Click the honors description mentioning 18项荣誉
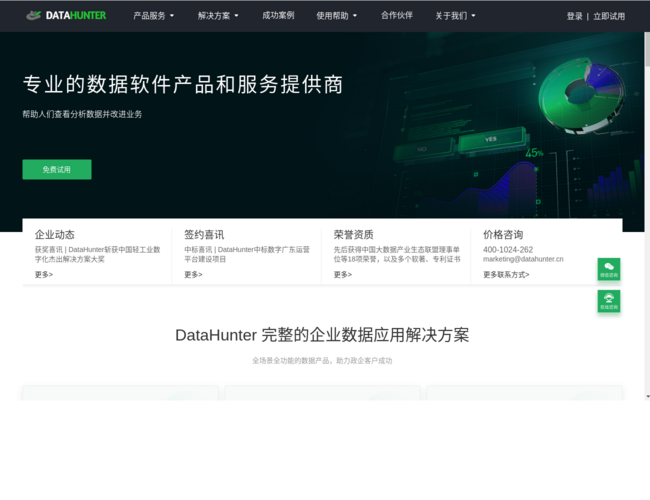The image size is (650, 500). 397,254
